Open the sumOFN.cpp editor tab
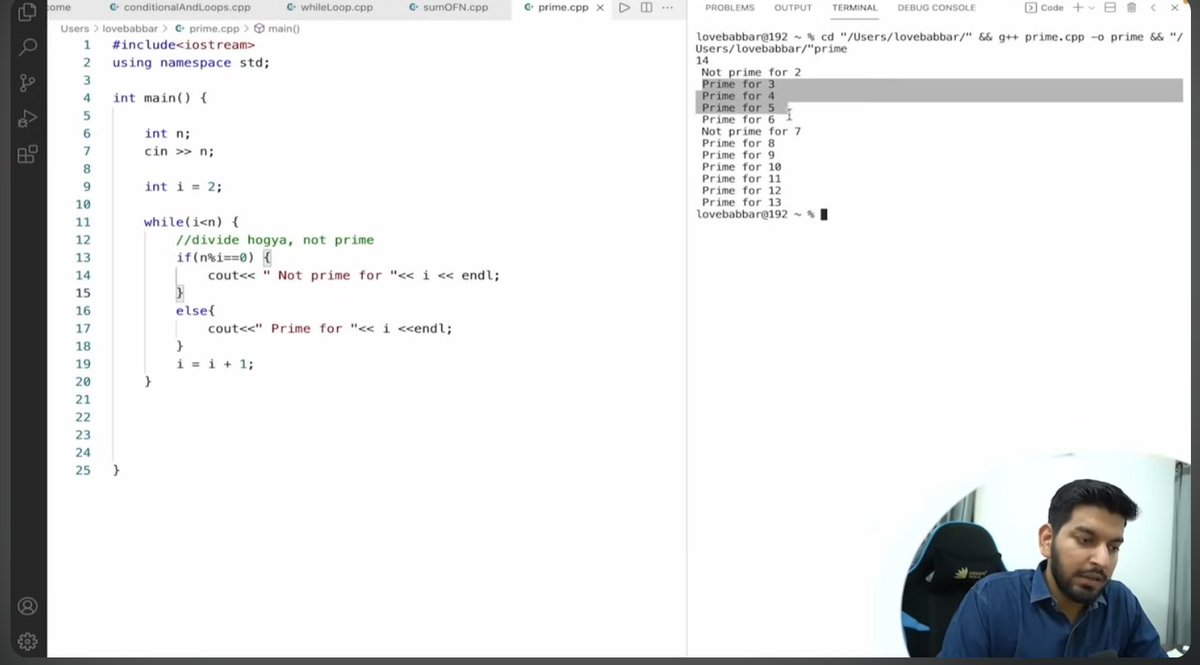 click(x=449, y=8)
